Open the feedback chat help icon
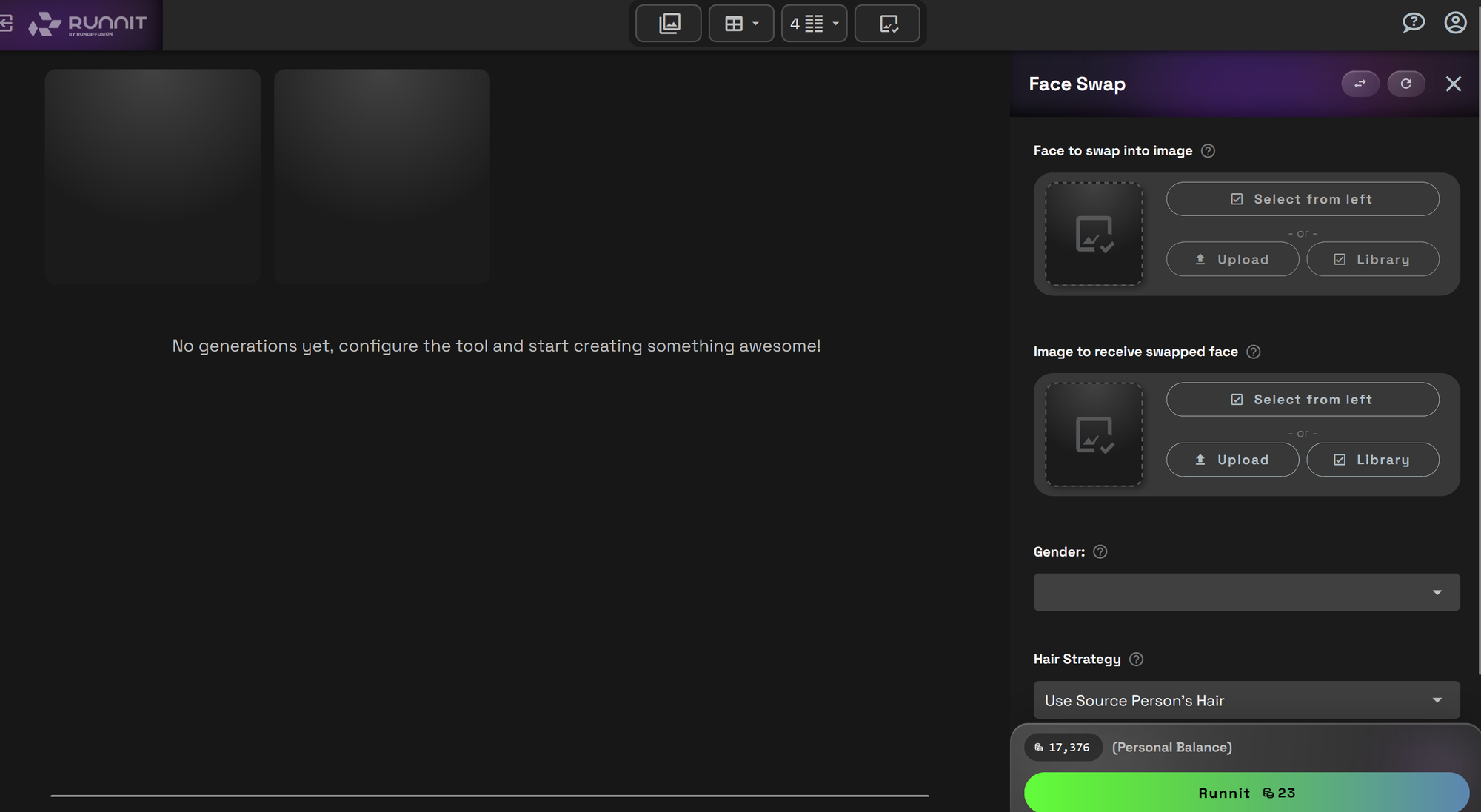The width and height of the screenshot is (1481, 812). [x=1413, y=23]
